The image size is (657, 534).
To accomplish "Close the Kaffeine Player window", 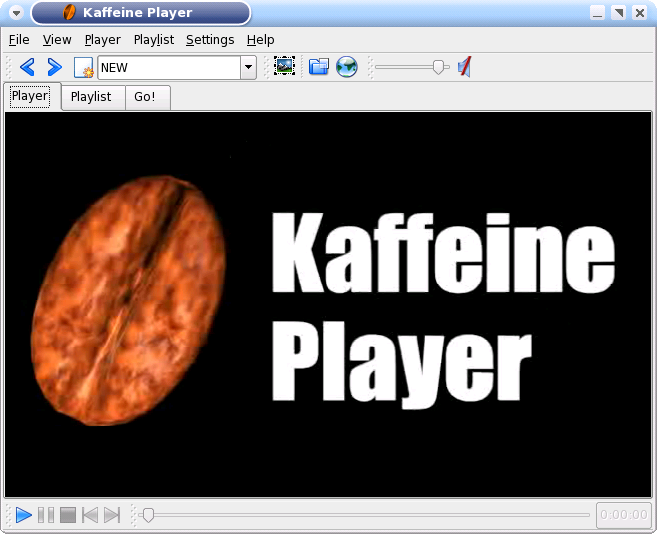I will (640, 13).
